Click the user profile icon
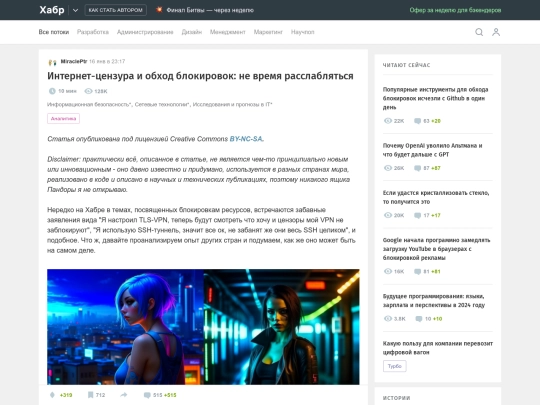The height and width of the screenshot is (405, 540). click(x=496, y=32)
